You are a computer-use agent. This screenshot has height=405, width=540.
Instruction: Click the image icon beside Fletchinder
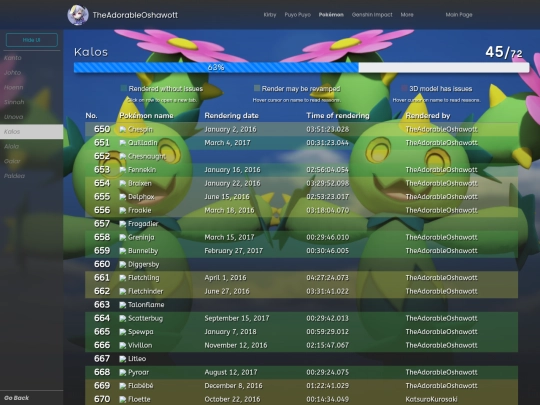click(x=123, y=291)
